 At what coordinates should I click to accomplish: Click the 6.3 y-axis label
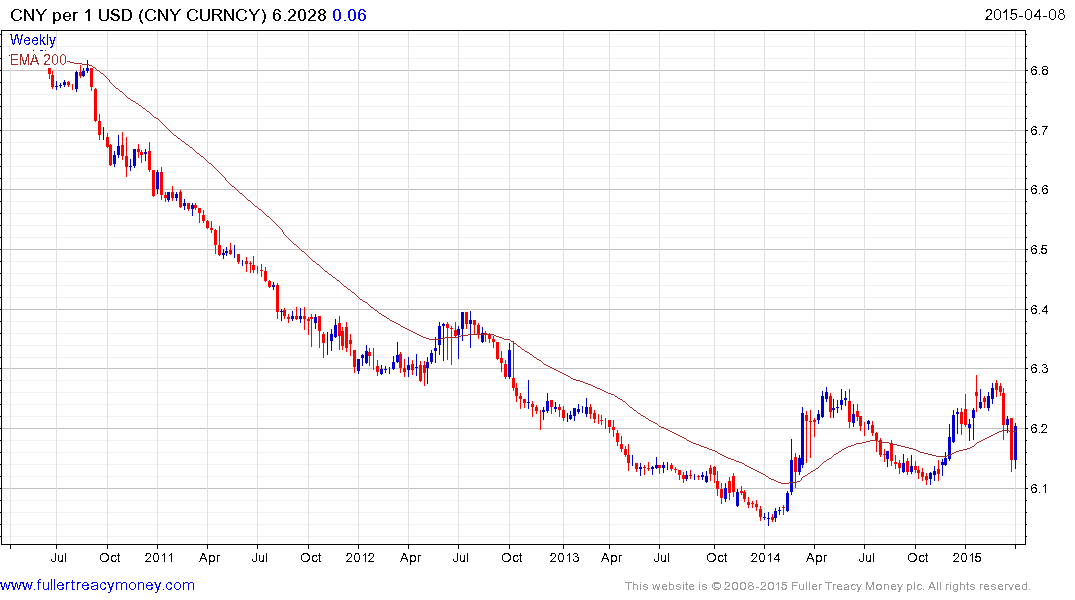(1039, 369)
